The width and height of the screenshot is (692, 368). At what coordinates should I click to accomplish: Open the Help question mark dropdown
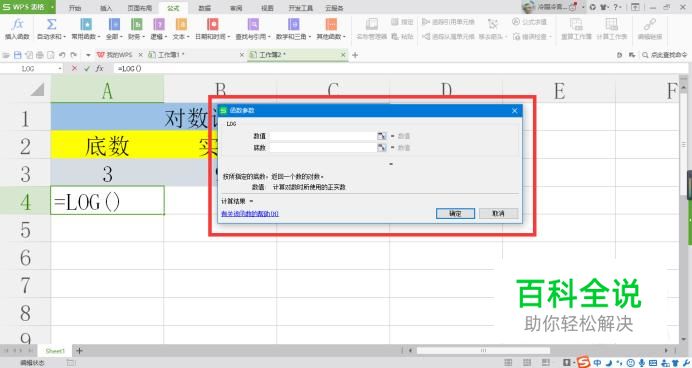point(617,7)
